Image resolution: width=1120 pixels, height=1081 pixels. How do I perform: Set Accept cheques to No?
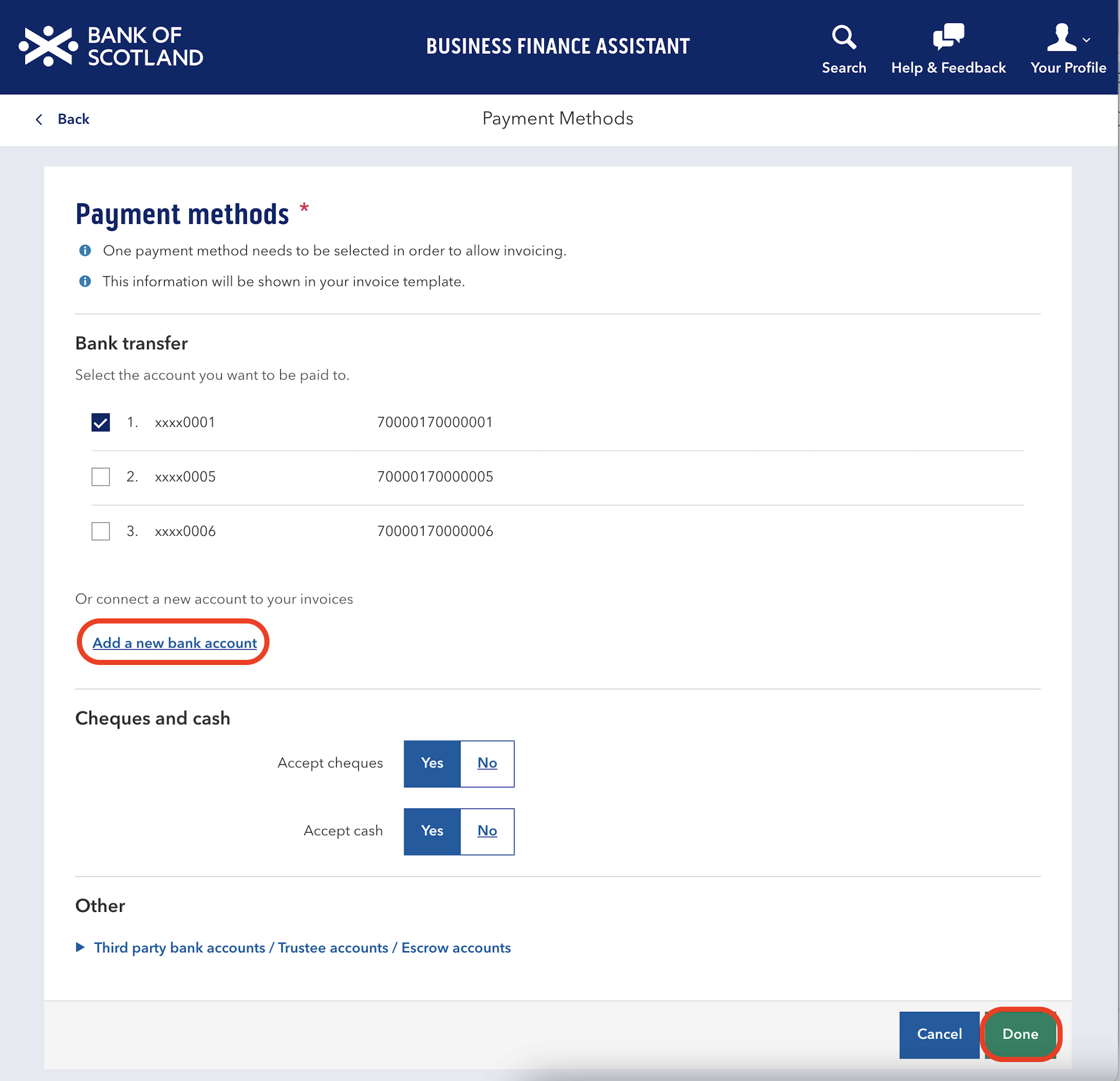[487, 764]
